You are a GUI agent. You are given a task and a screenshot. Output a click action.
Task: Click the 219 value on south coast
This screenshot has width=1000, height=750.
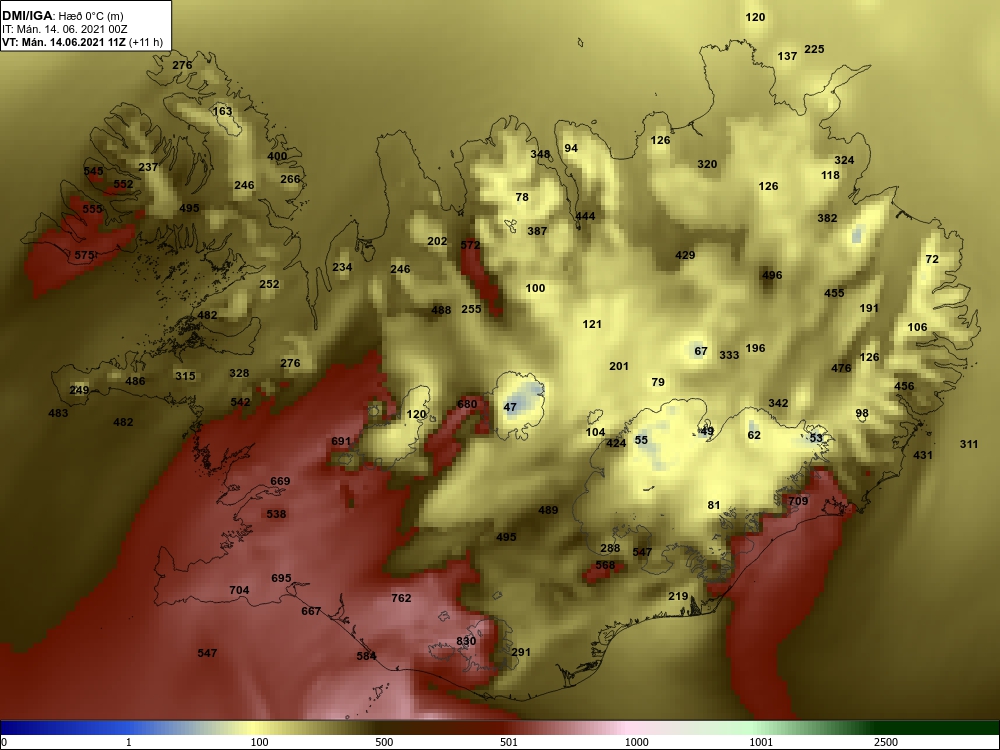click(678, 596)
